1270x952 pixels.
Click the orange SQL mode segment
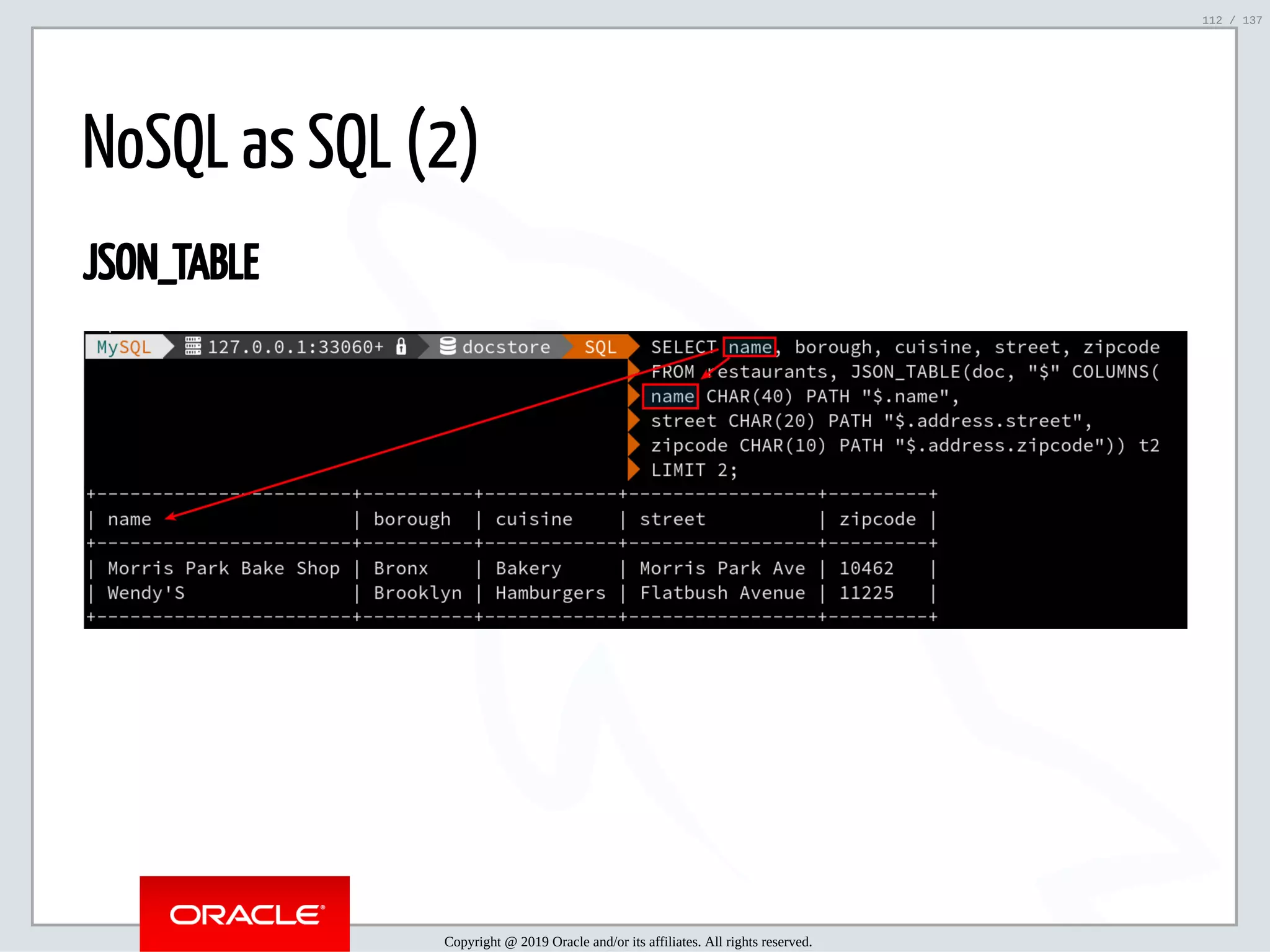click(x=600, y=347)
